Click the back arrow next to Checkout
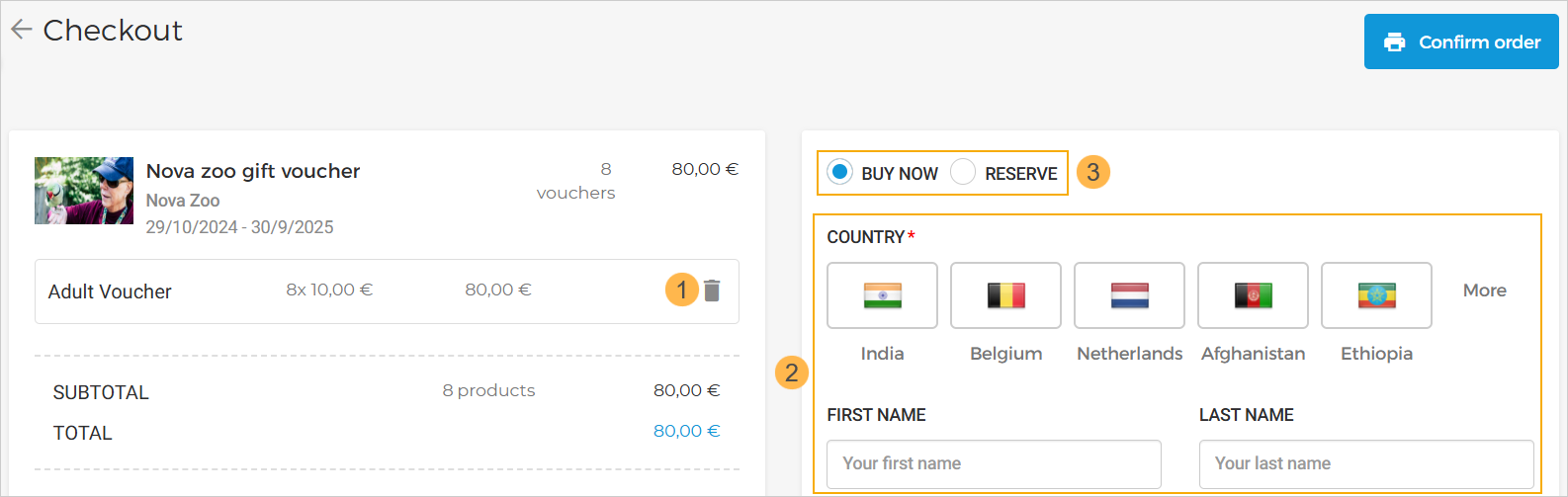1568x497 pixels. pyautogui.click(x=22, y=31)
